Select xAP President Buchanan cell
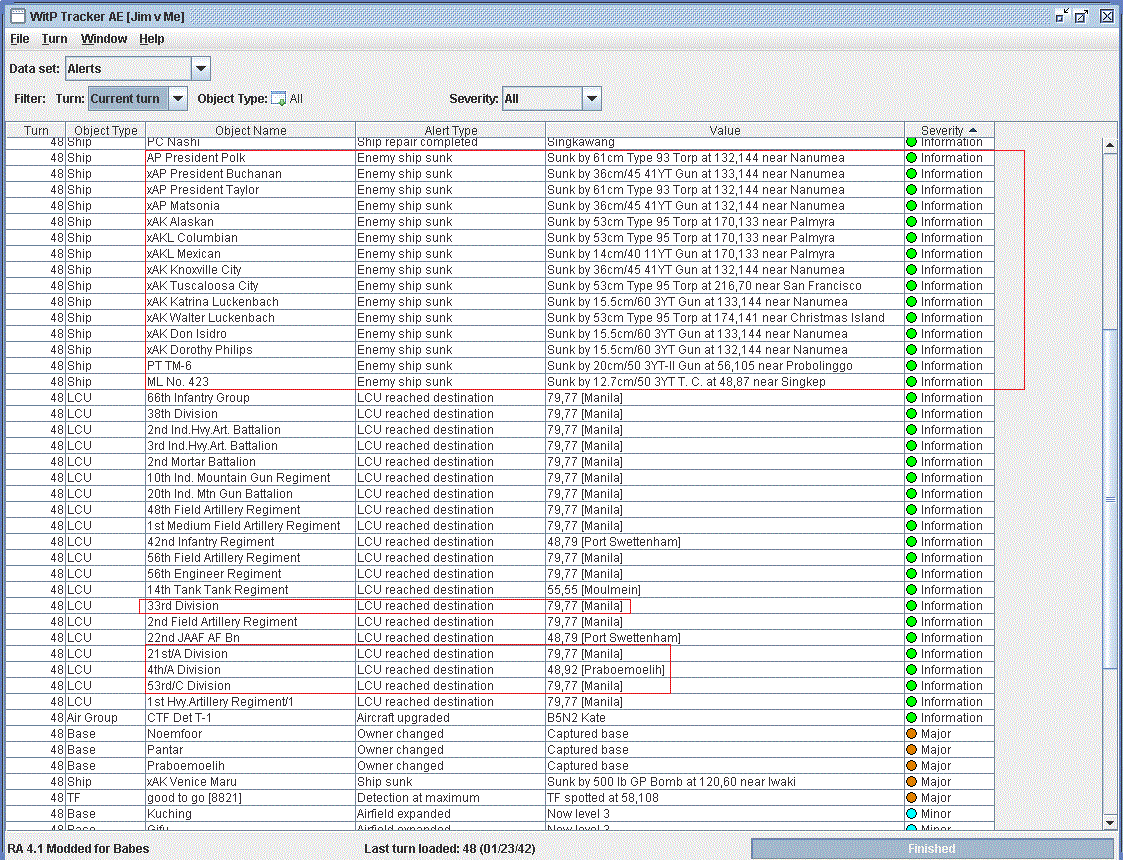Screen dimensions: 1123x860 coord(250,174)
